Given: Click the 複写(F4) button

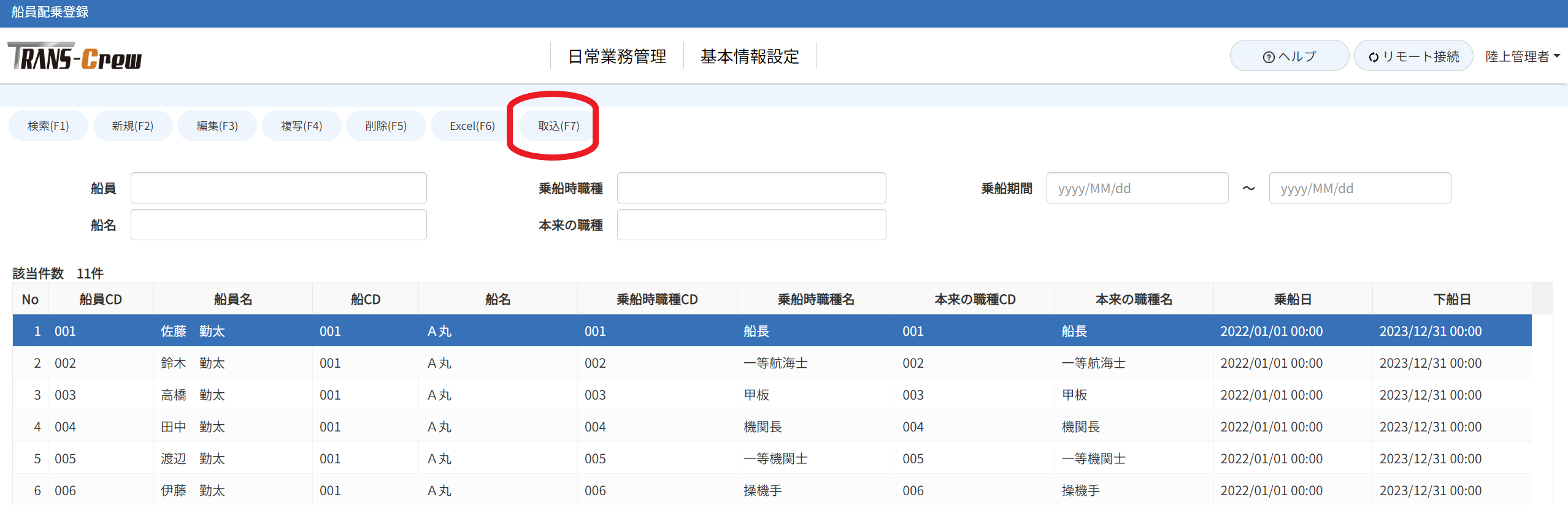Looking at the screenshot, I should coord(301,126).
